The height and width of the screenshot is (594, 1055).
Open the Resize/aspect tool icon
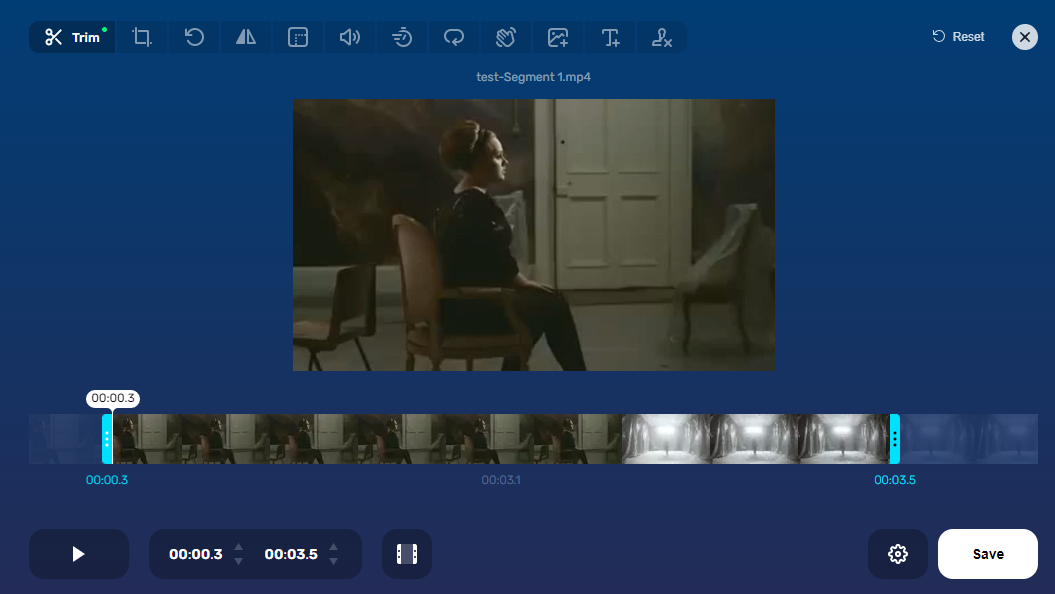pyautogui.click(x=297, y=37)
